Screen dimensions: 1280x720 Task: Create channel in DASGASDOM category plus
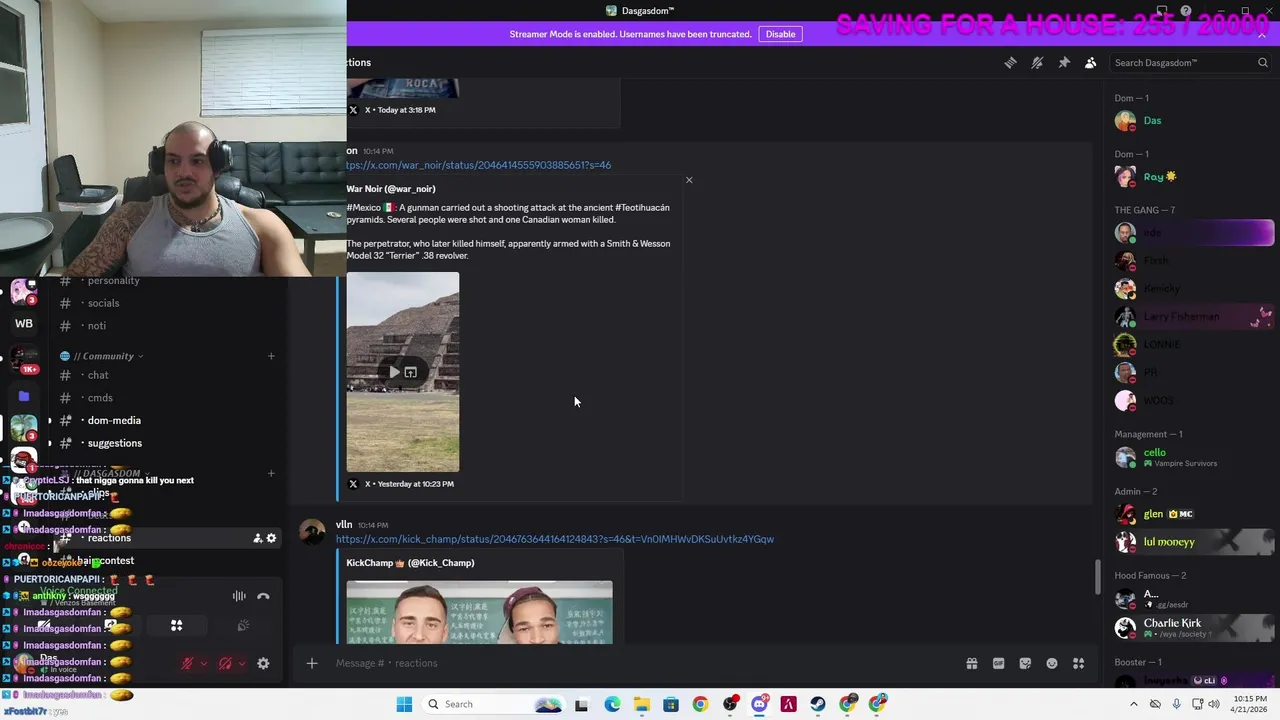pyautogui.click(x=271, y=473)
